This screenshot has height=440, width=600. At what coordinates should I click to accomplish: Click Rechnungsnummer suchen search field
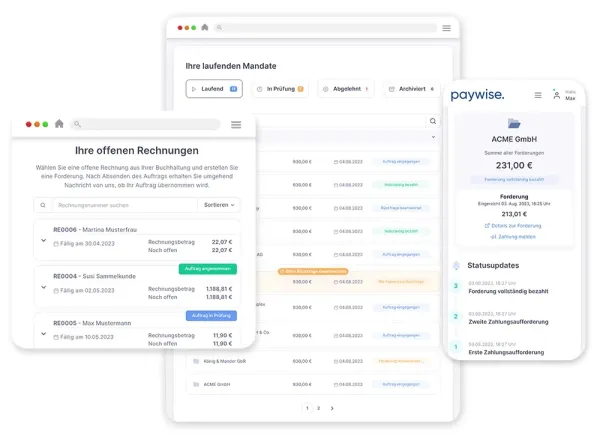tap(124, 205)
